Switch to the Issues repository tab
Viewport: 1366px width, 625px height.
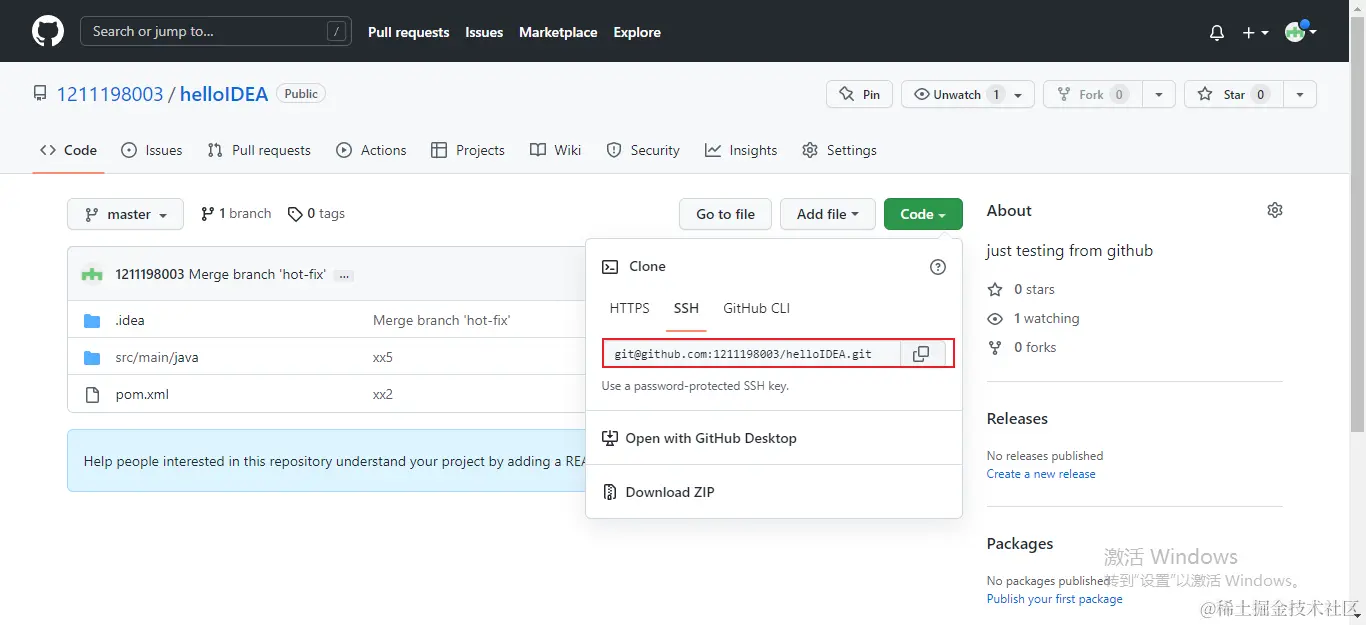(x=152, y=150)
